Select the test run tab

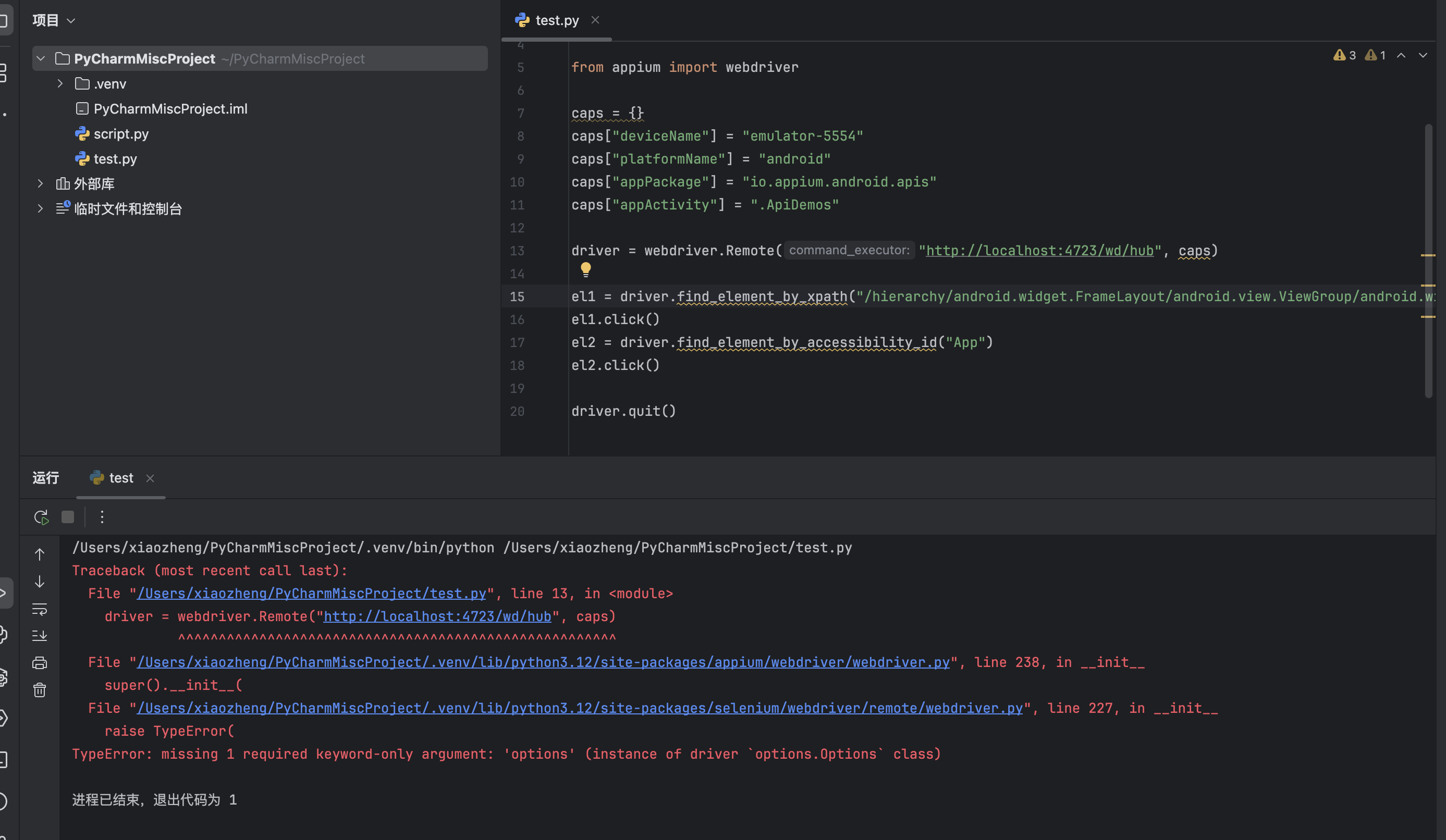coord(120,478)
